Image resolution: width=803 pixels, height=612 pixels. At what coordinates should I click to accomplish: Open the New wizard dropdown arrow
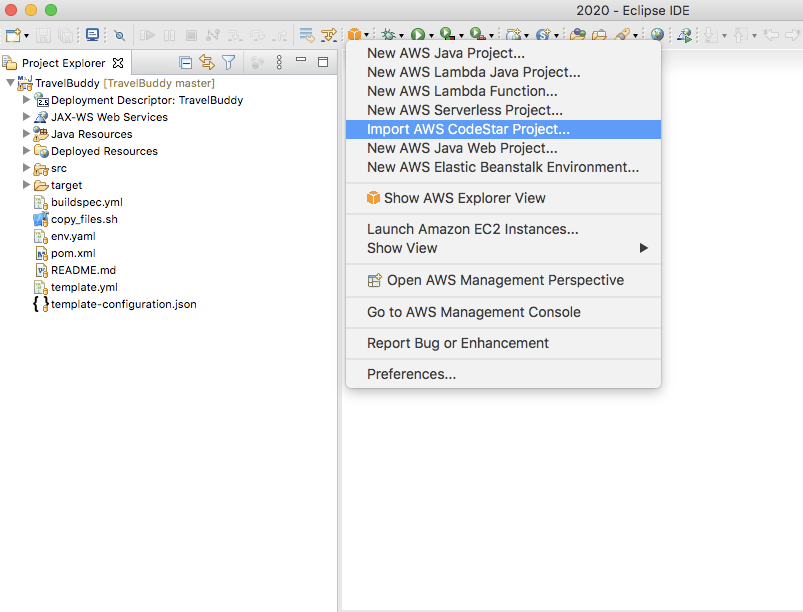pos(27,35)
